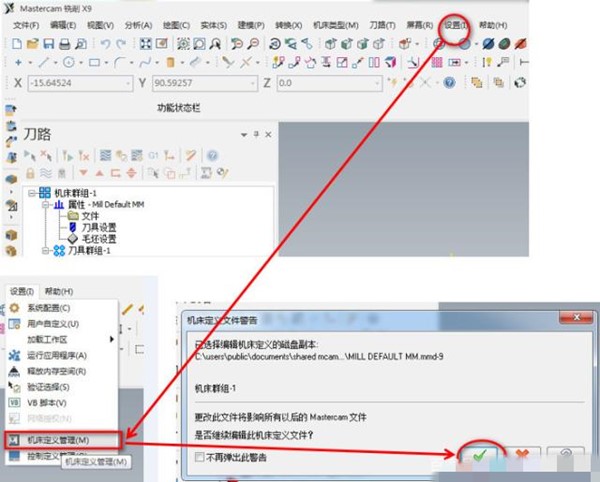Select 毛坯设置 in toolpath tree
The image size is (600, 482).
coord(99,239)
